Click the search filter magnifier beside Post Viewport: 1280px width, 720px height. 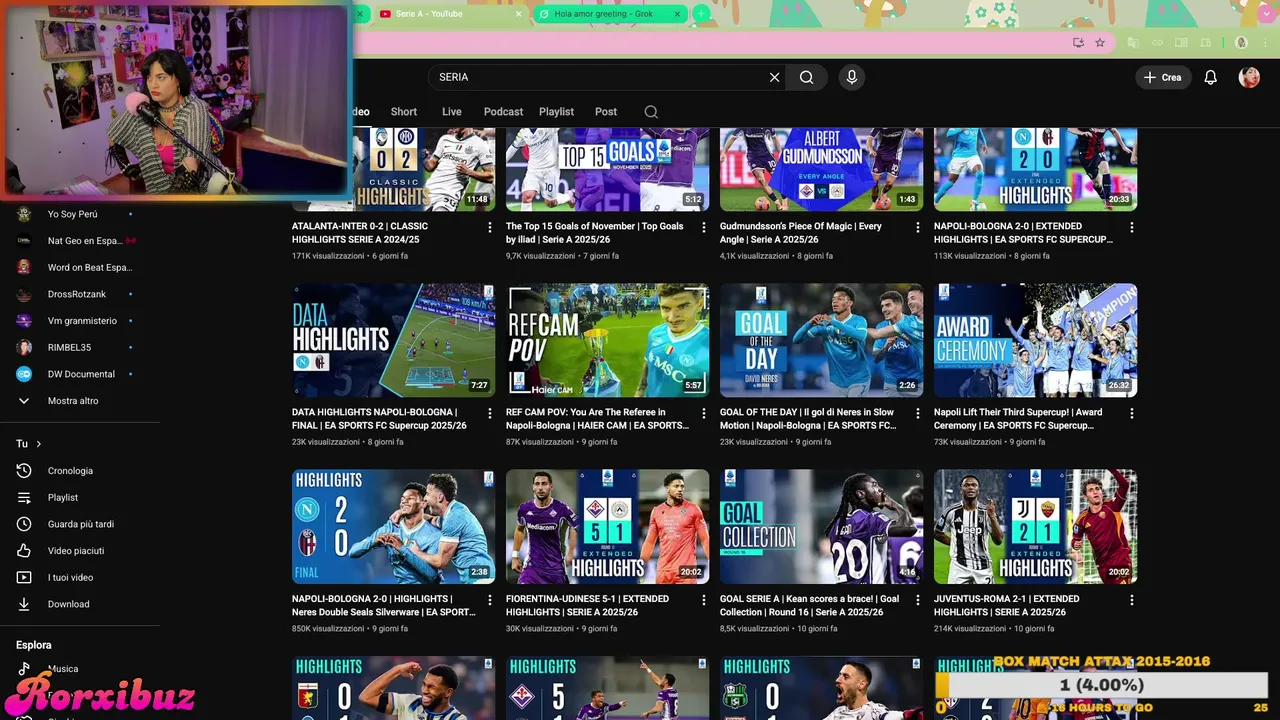(651, 112)
